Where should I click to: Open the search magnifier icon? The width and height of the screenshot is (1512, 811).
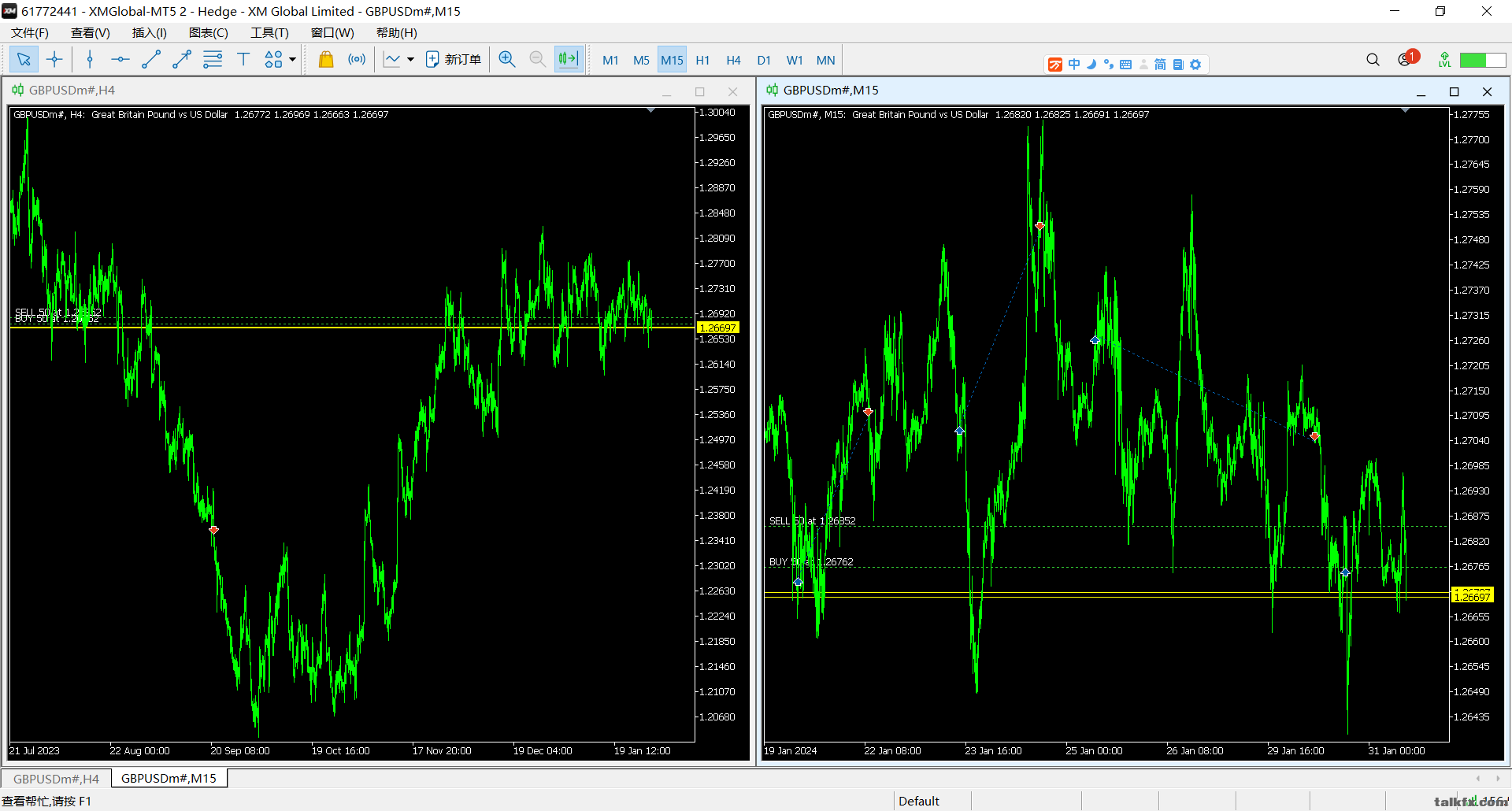pyautogui.click(x=1373, y=60)
